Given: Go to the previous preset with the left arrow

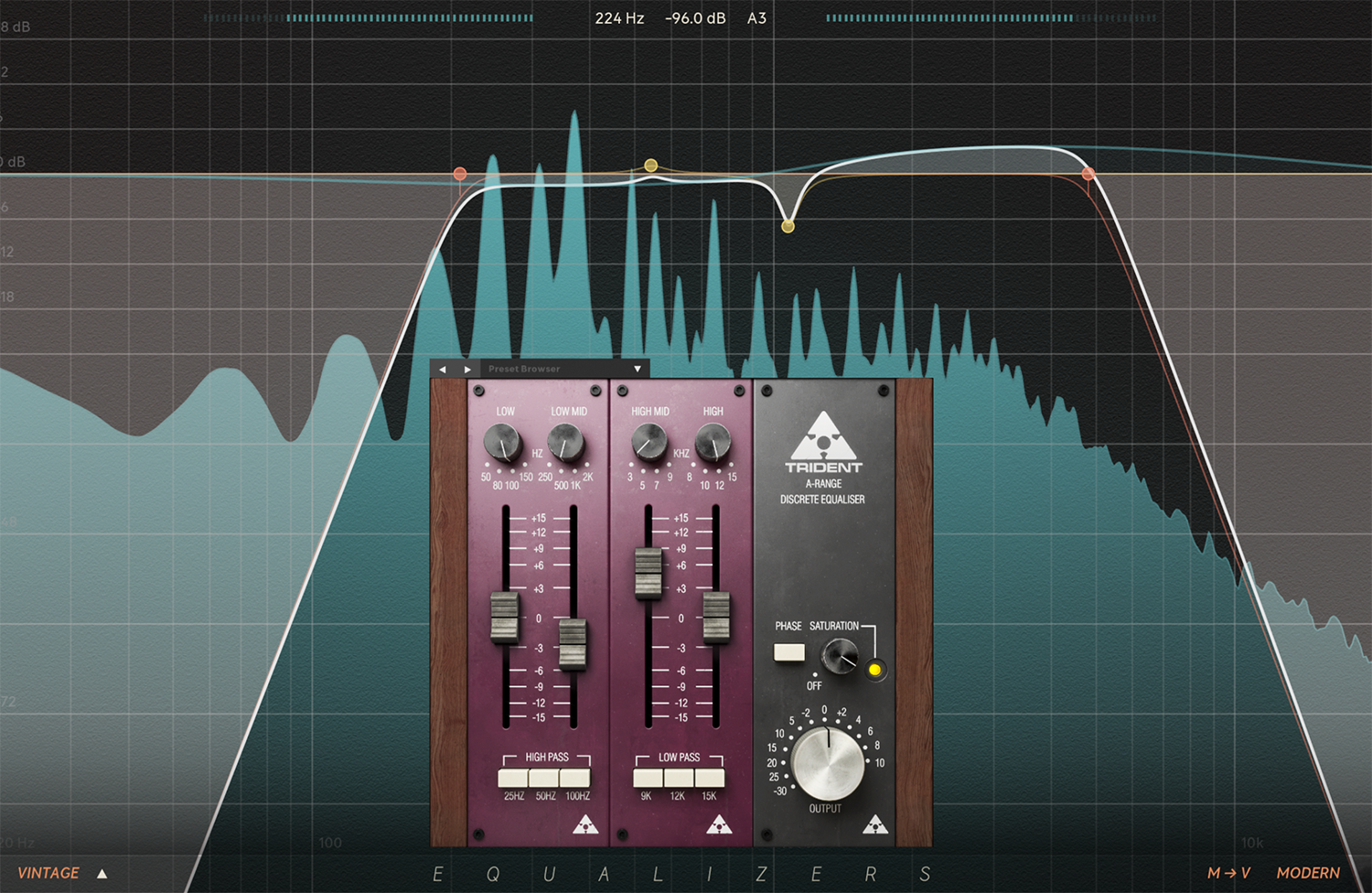Looking at the screenshot, I should pyautogui.click(x=443, y=369).
